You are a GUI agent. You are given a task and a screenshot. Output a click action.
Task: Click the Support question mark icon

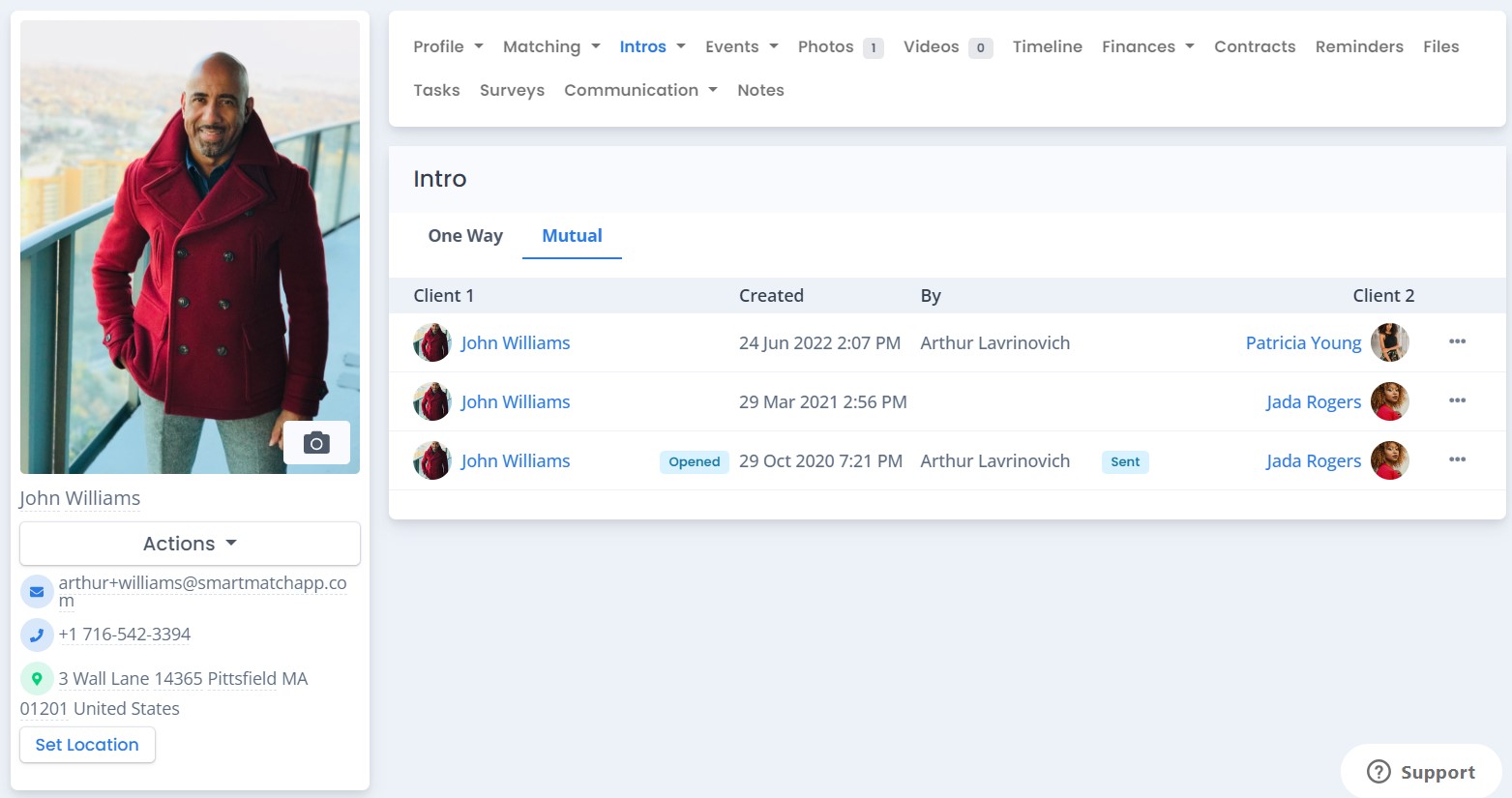pos(1378,771)
